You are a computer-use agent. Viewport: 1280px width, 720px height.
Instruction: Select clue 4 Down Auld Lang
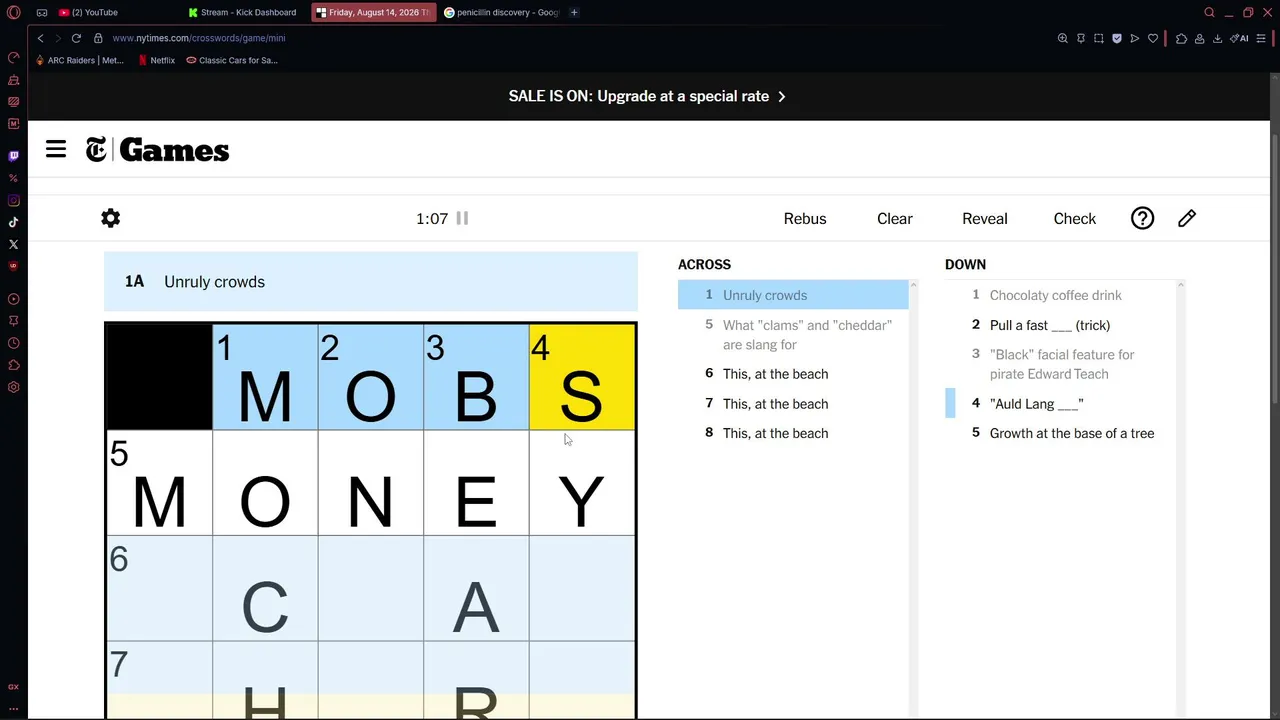pos(1060,404)
